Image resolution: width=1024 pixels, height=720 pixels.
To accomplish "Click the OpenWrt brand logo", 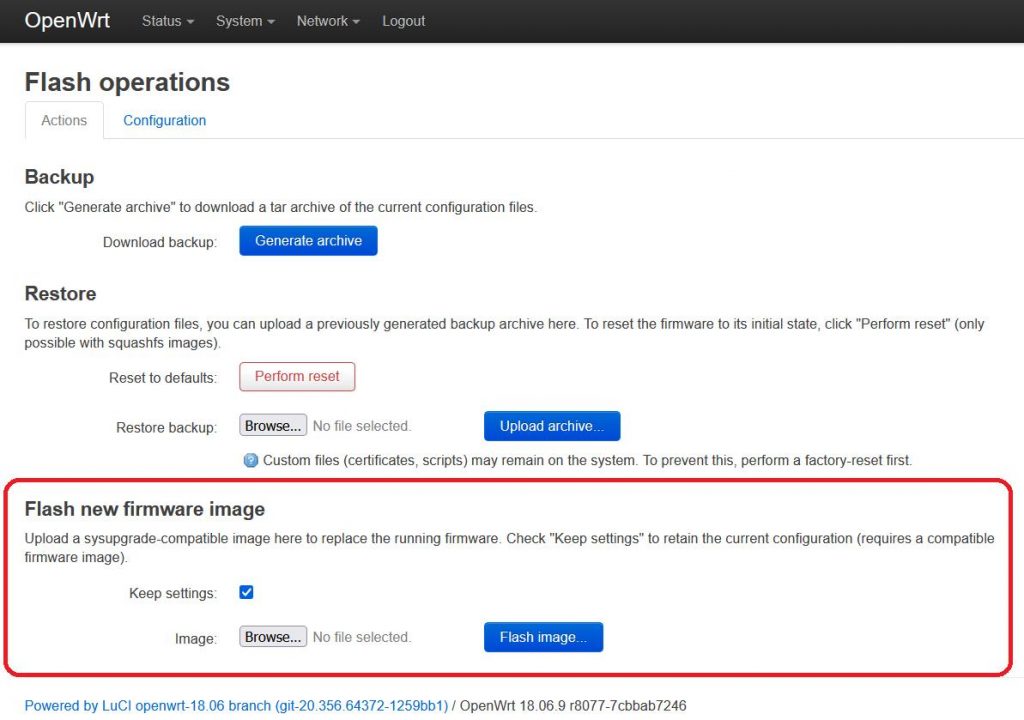I will tap(67, 20).
